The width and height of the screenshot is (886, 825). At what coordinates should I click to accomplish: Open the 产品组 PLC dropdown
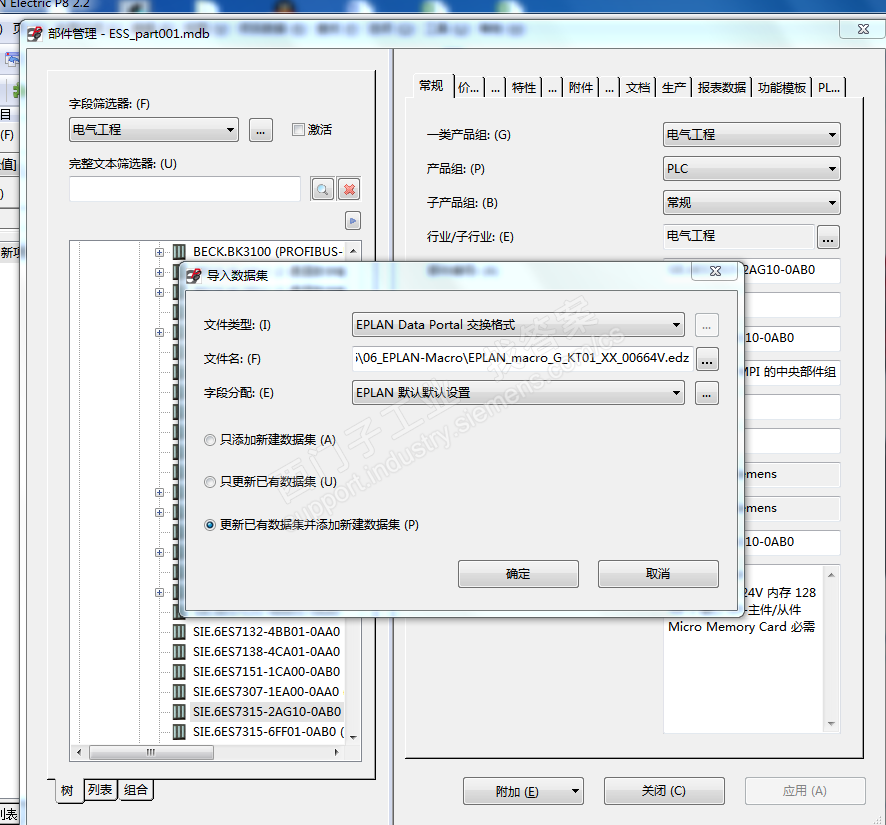click(752, 168)
